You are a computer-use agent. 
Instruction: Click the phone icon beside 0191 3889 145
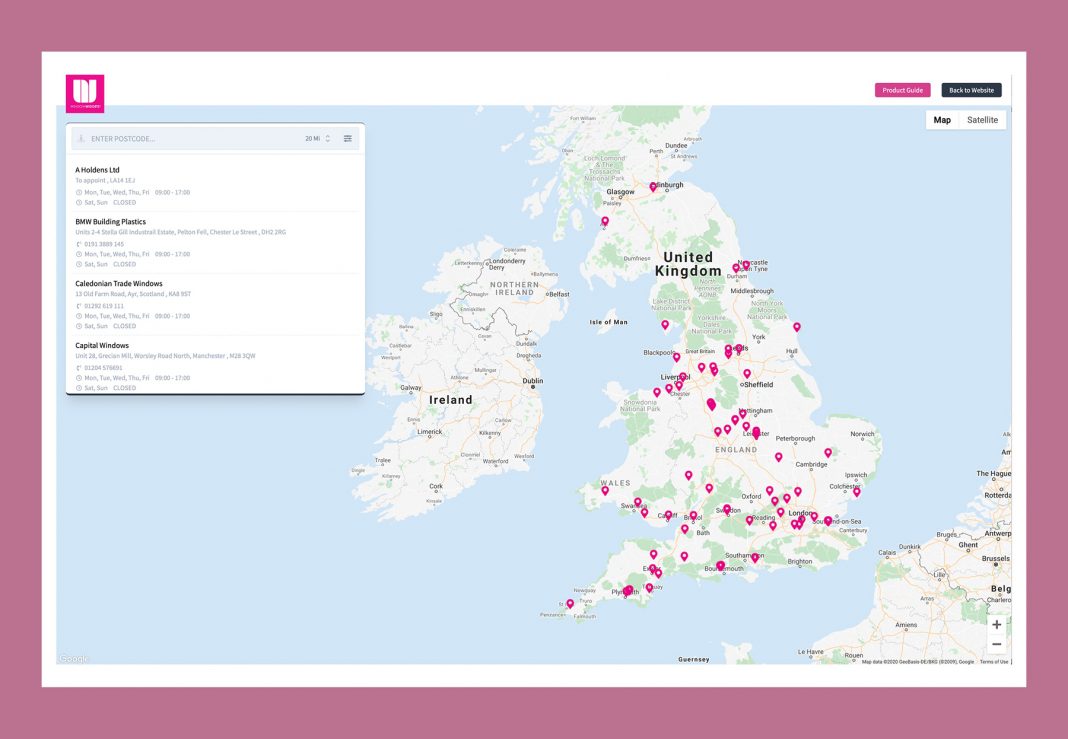point(79,245)
